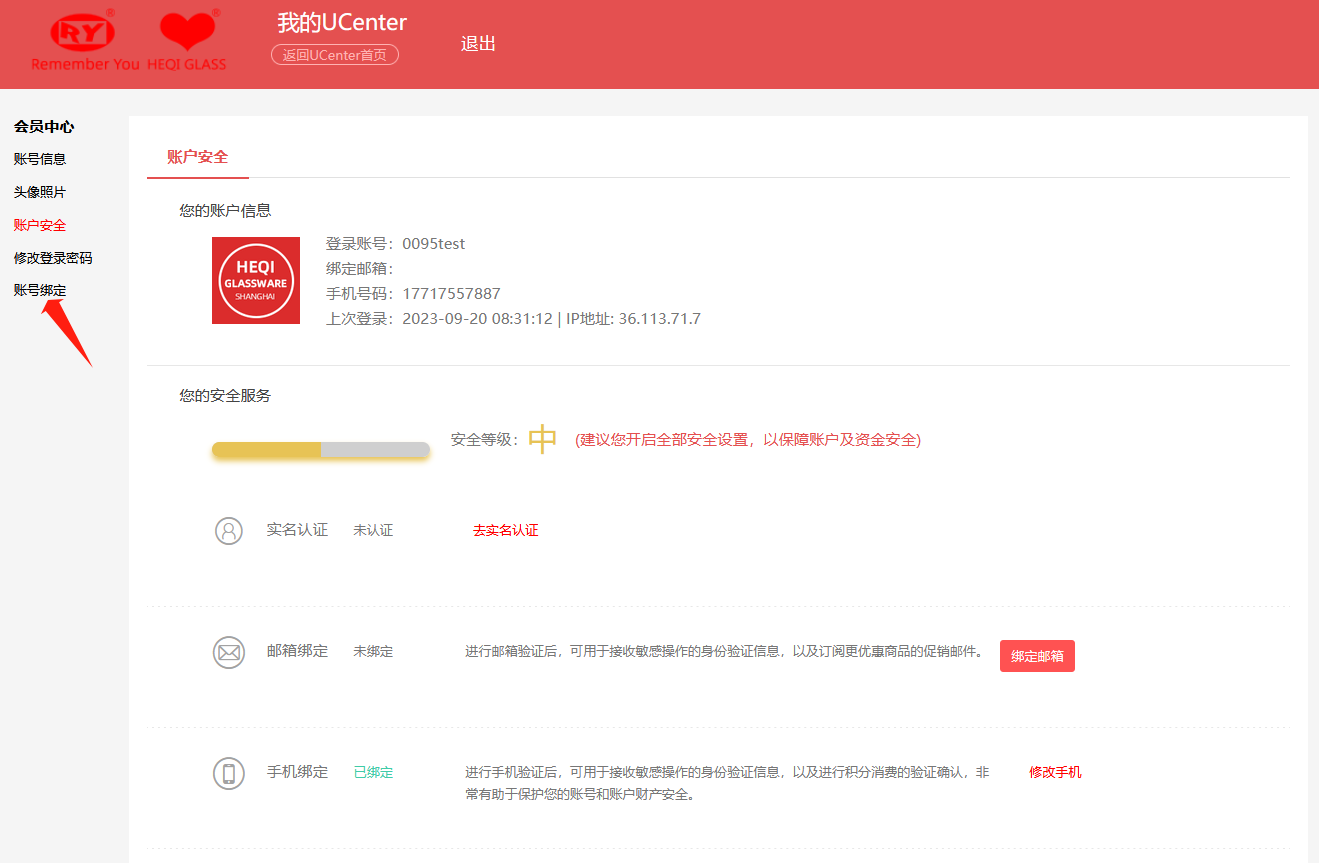Click the real-name verification person icon
The image size is (1319, 863).
click(x=229, y=530)
